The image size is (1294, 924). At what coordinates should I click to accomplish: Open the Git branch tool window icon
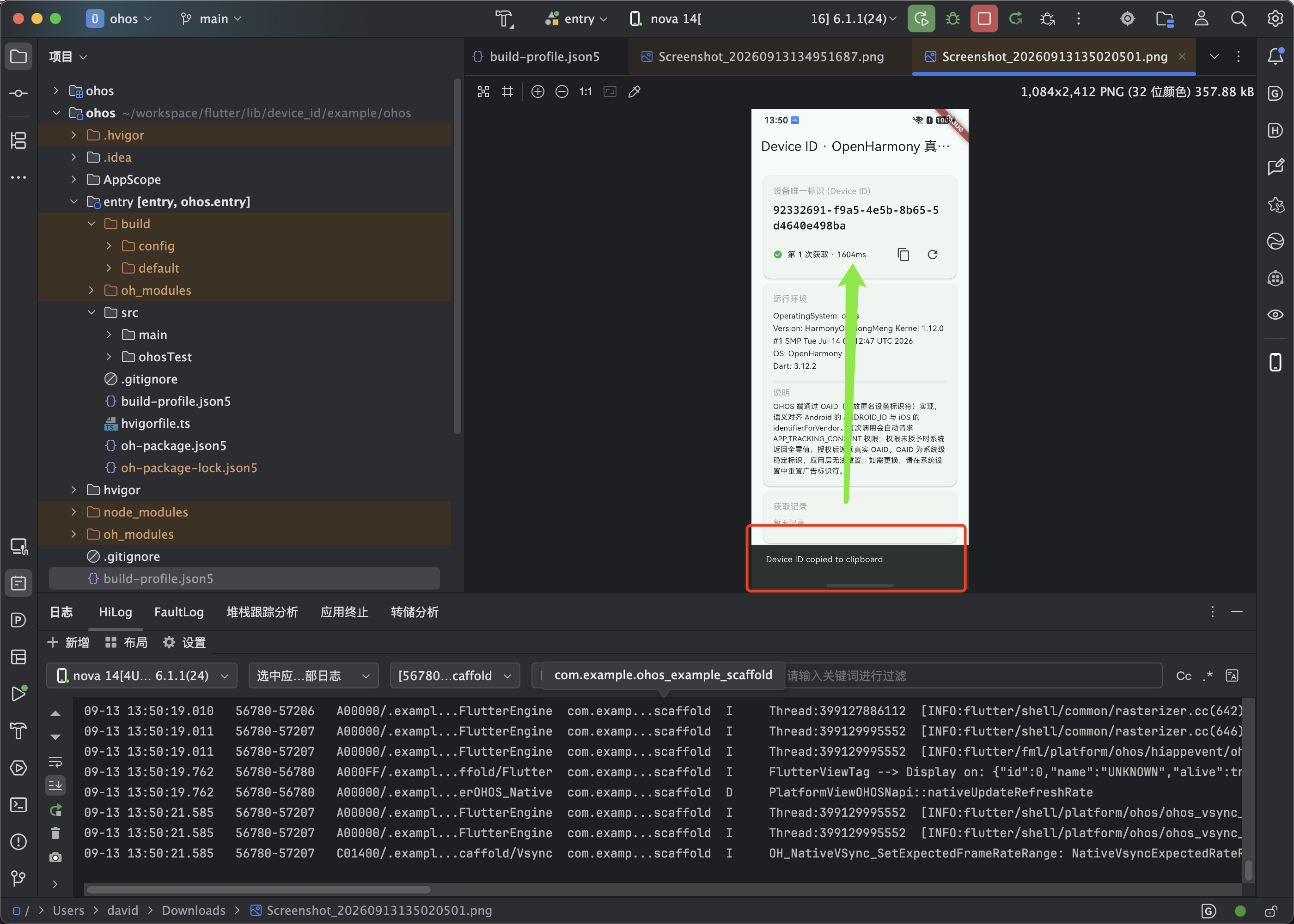tap(19, 878)
